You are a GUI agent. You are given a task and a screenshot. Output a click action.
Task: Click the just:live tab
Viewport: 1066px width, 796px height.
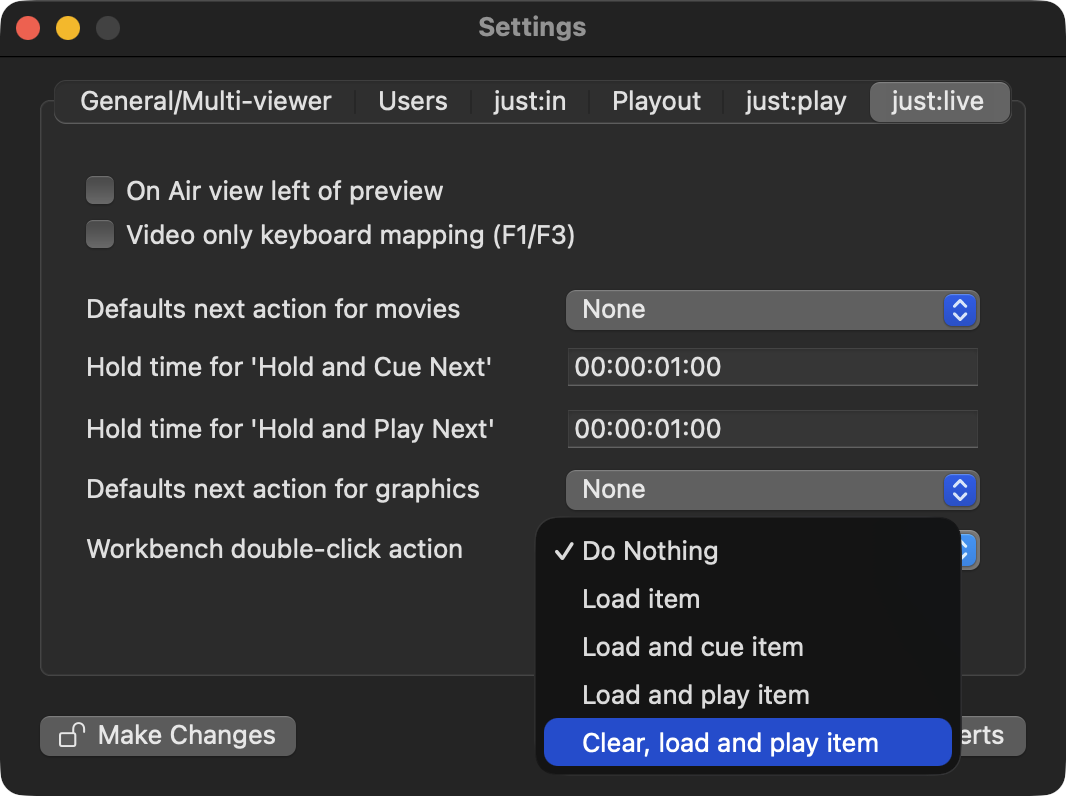tap(938, 102)
